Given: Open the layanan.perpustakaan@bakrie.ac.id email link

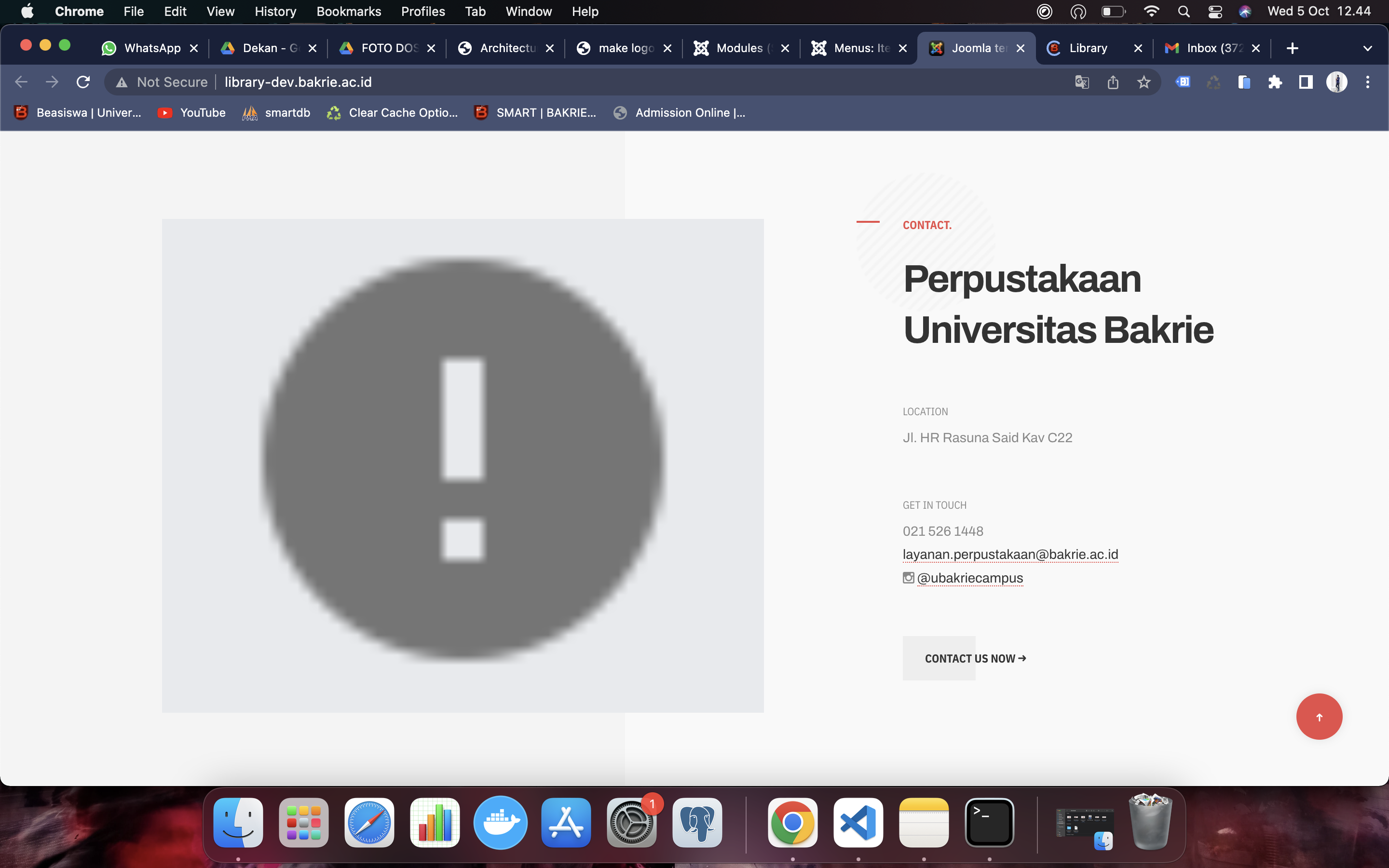Looking at the screenshot, I should pos(1009,554).
